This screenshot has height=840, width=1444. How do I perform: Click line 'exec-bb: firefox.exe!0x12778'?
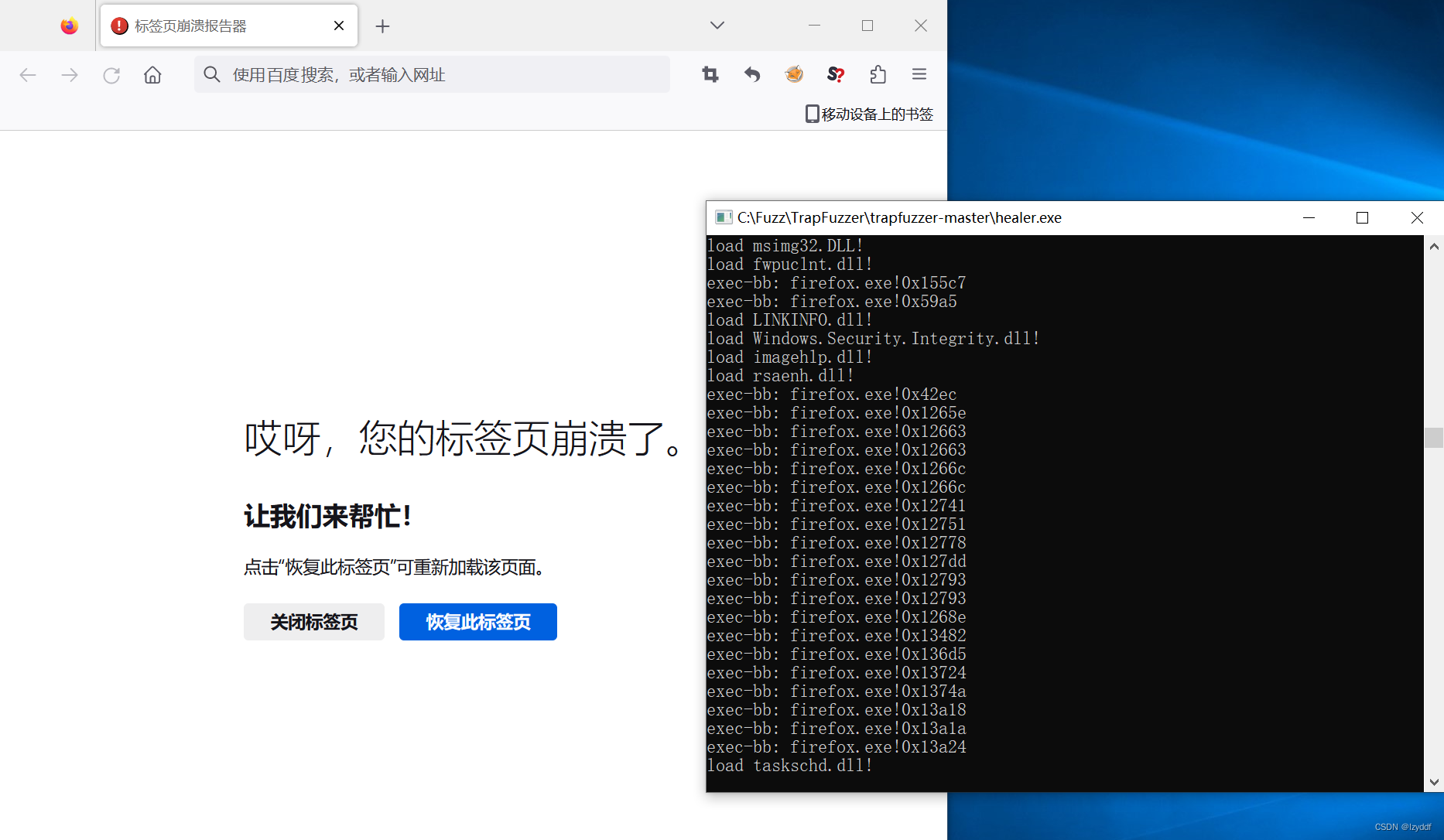coord(837,543)
